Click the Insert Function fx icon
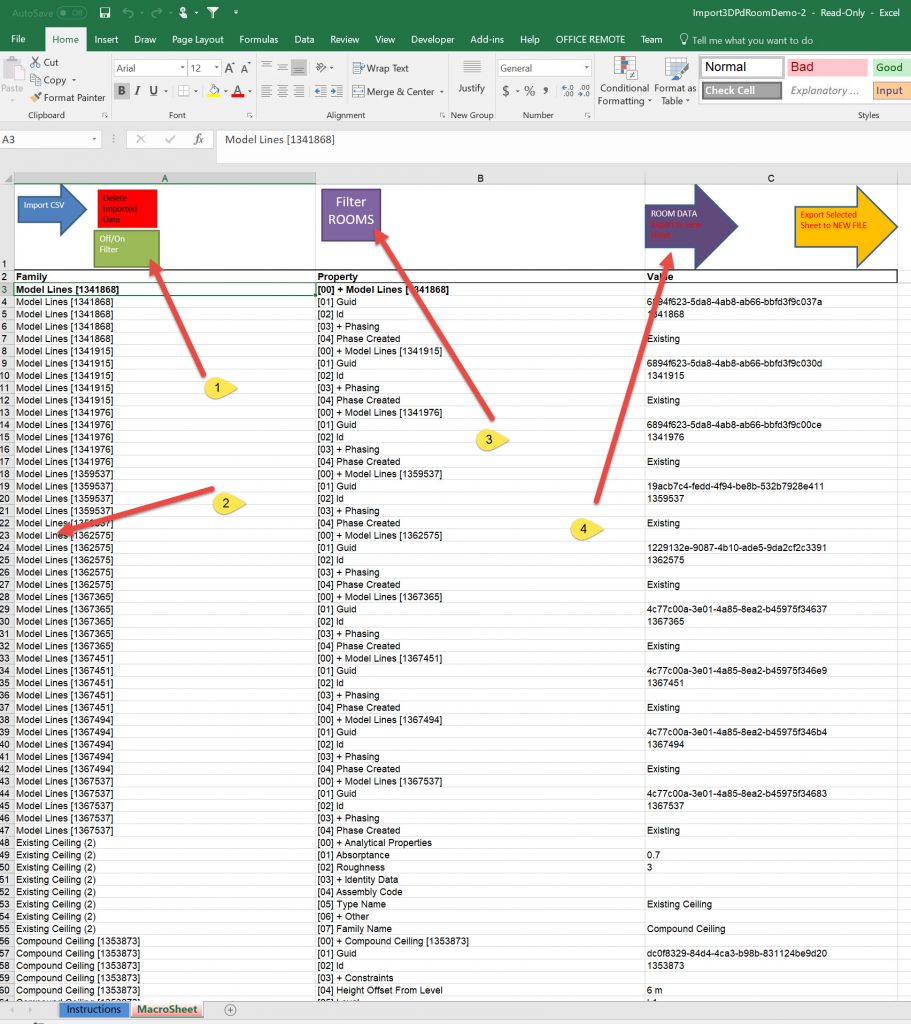 point(198,140)
